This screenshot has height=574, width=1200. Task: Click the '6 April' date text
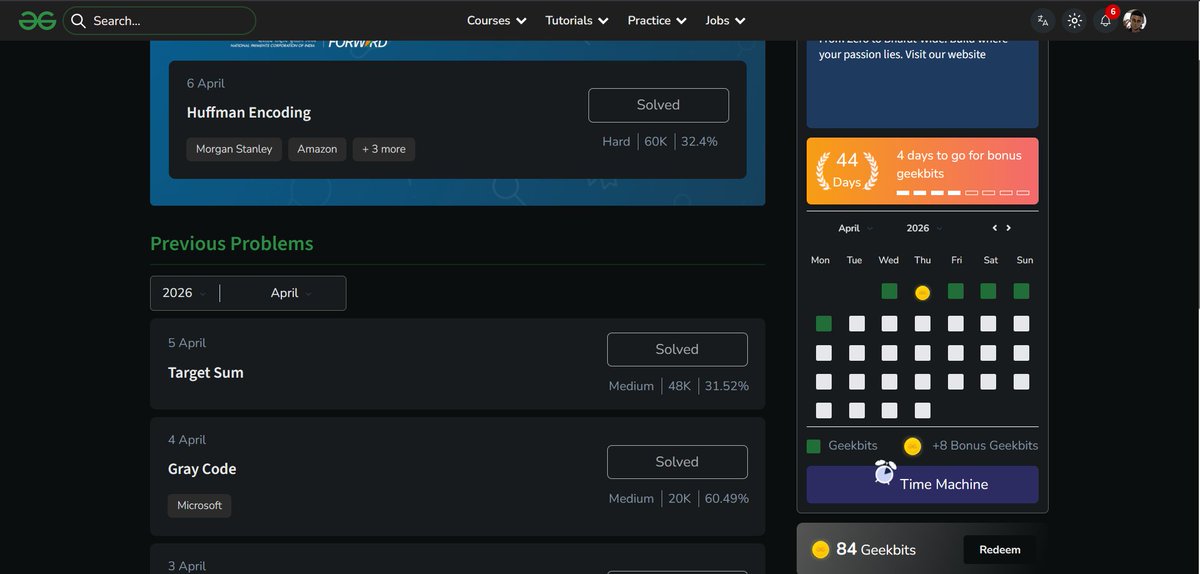[206, 84]
